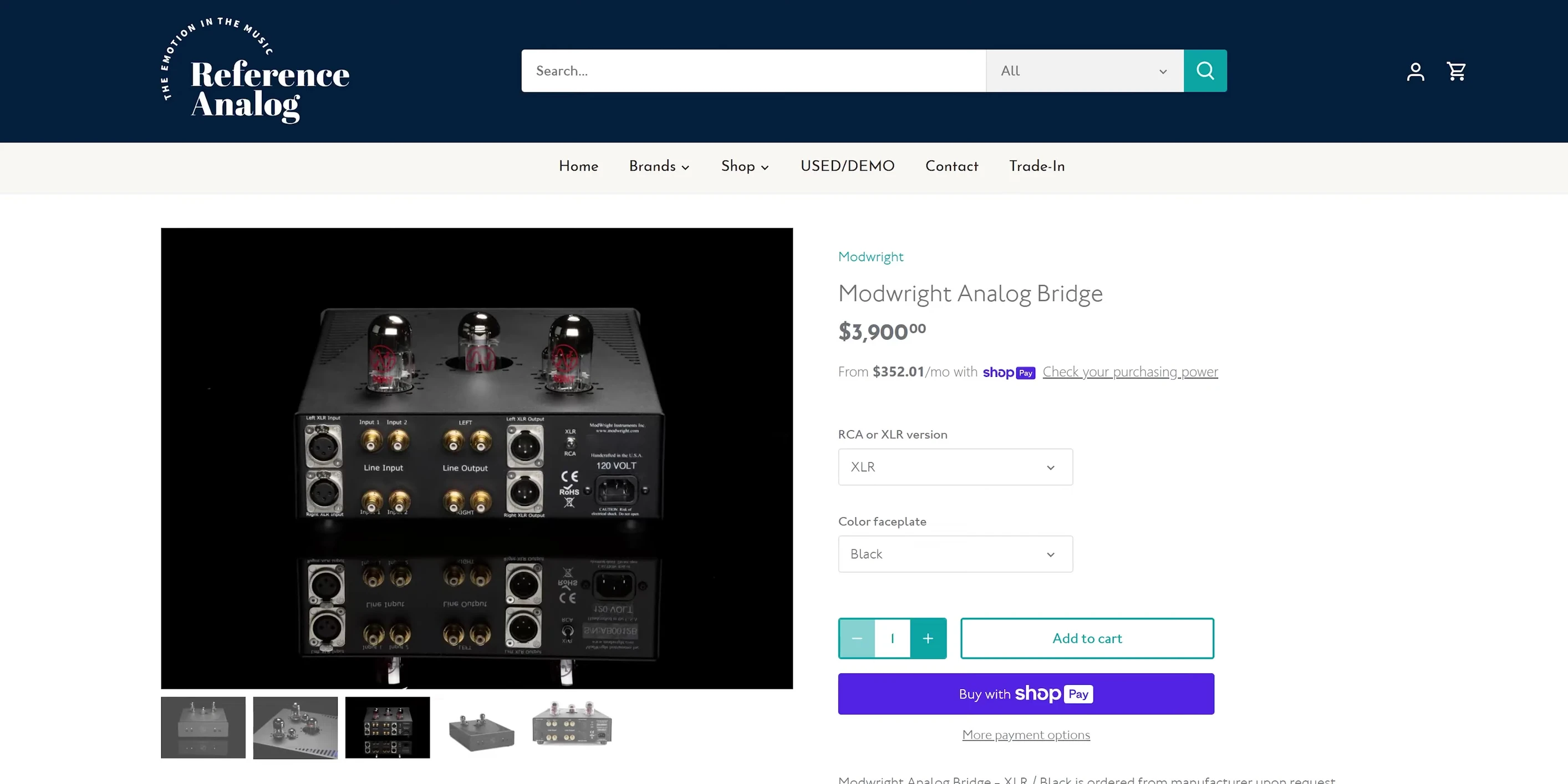Add the product to cart
1568x784 pixels.
click(x=1087, y=639)
